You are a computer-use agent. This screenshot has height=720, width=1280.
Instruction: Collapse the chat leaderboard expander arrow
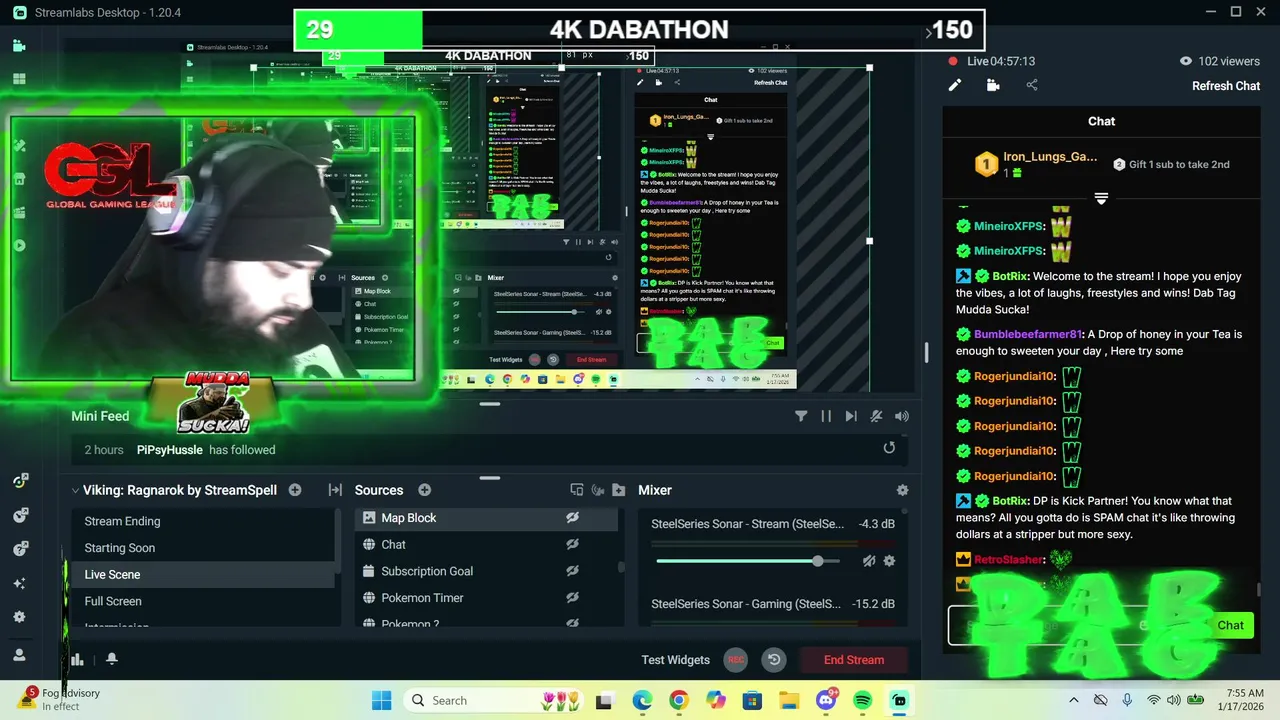click(x=1101, y=198)
